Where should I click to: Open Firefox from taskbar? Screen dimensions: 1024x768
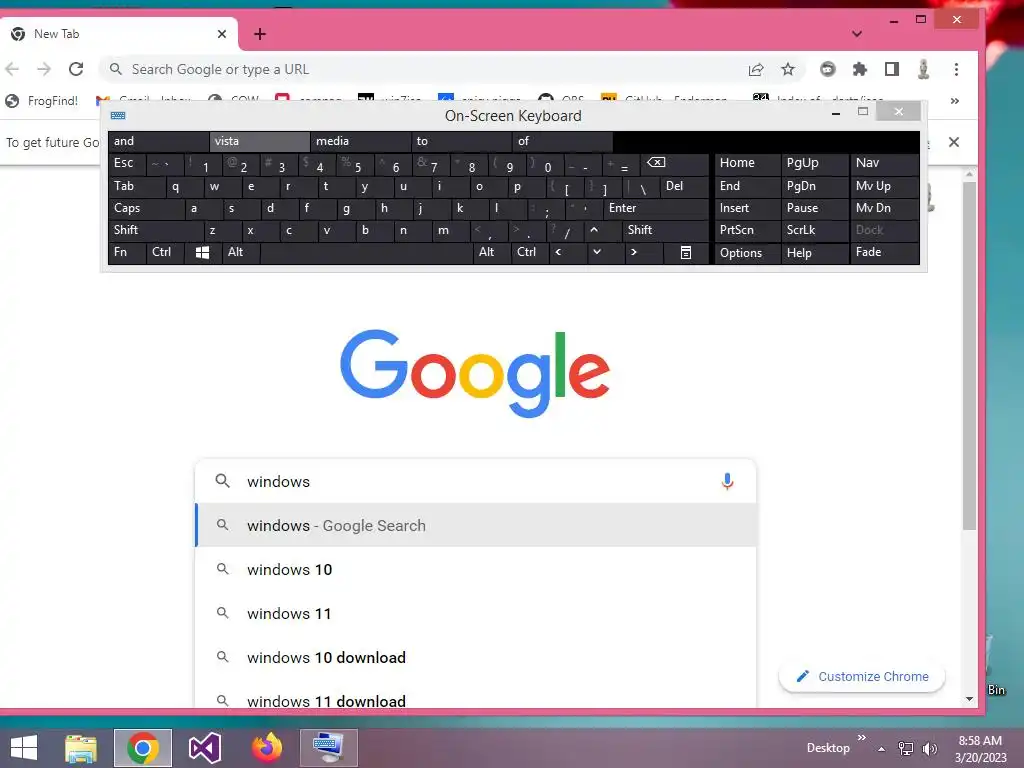coord(267,748)
